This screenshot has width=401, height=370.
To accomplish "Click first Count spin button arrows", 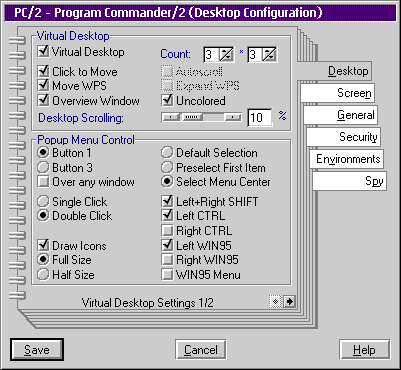I will [x=226, y=54].
